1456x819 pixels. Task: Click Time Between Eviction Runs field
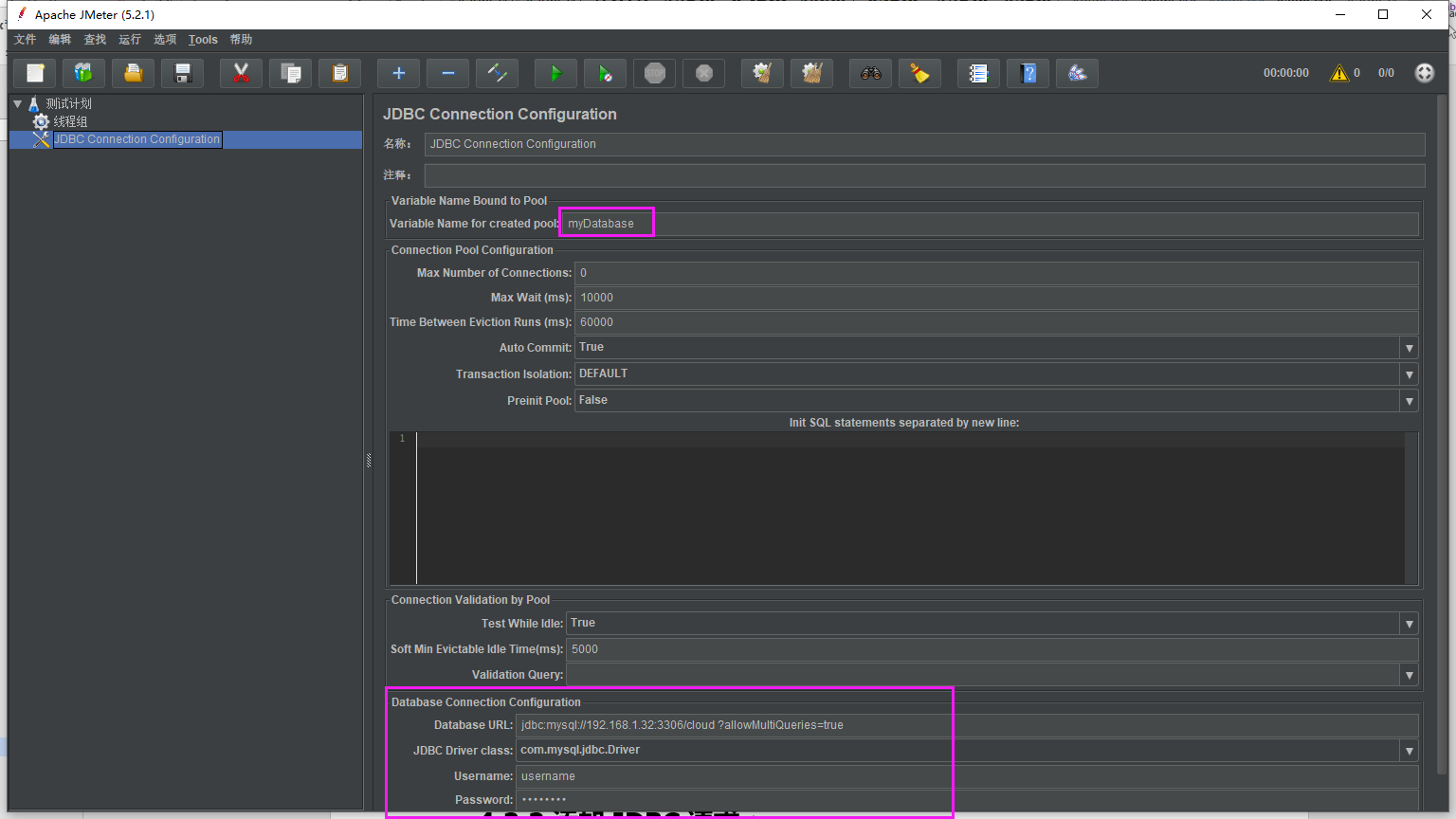coord(996,322)
